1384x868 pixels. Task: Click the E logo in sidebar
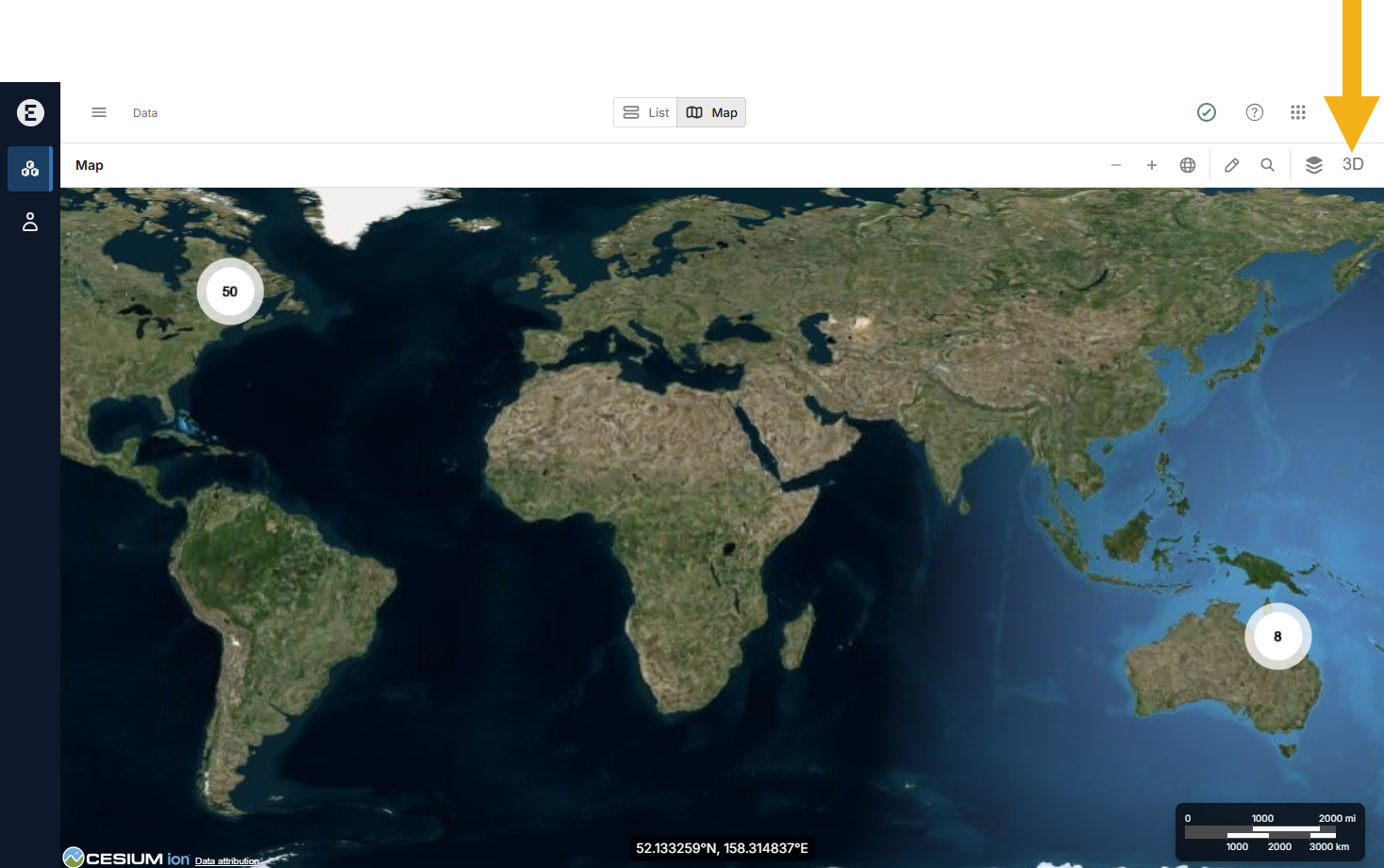click(30, 113)
